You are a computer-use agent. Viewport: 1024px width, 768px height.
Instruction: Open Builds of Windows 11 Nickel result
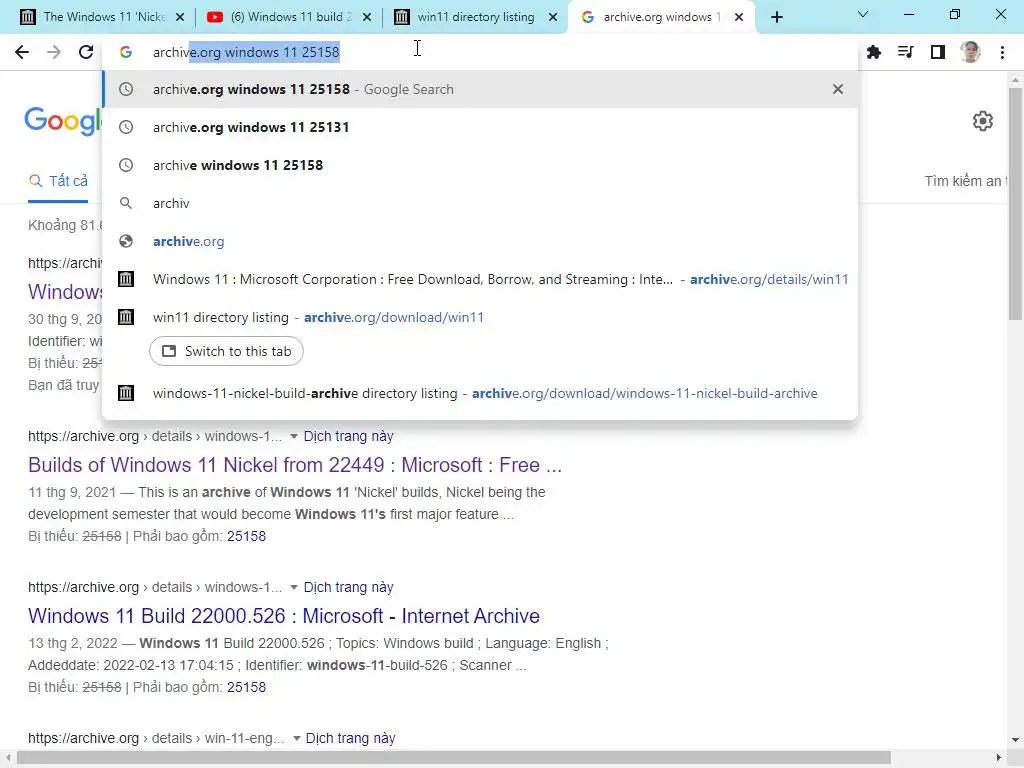tap(295, 465)
